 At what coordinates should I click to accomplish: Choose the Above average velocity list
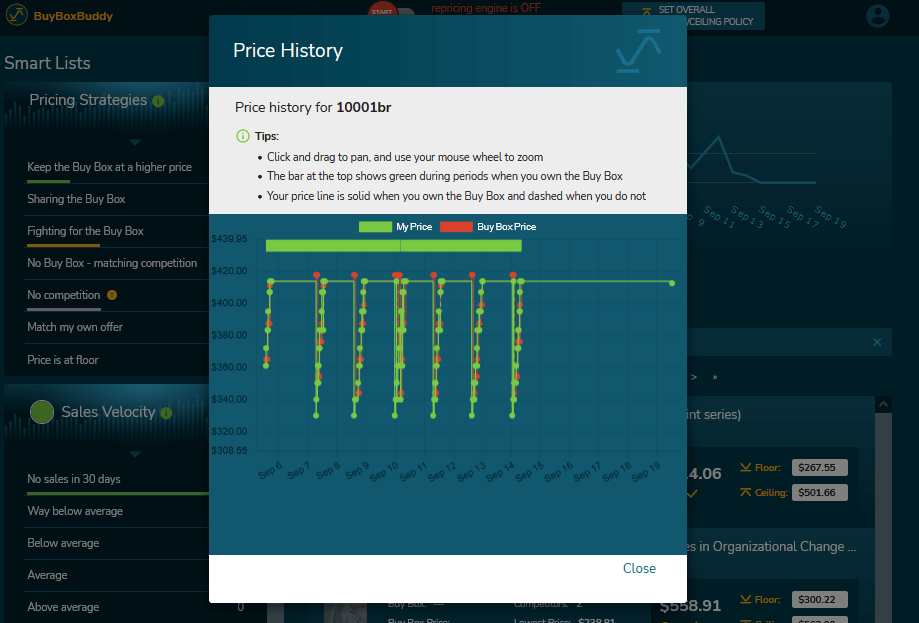click(x=63, y=607)
